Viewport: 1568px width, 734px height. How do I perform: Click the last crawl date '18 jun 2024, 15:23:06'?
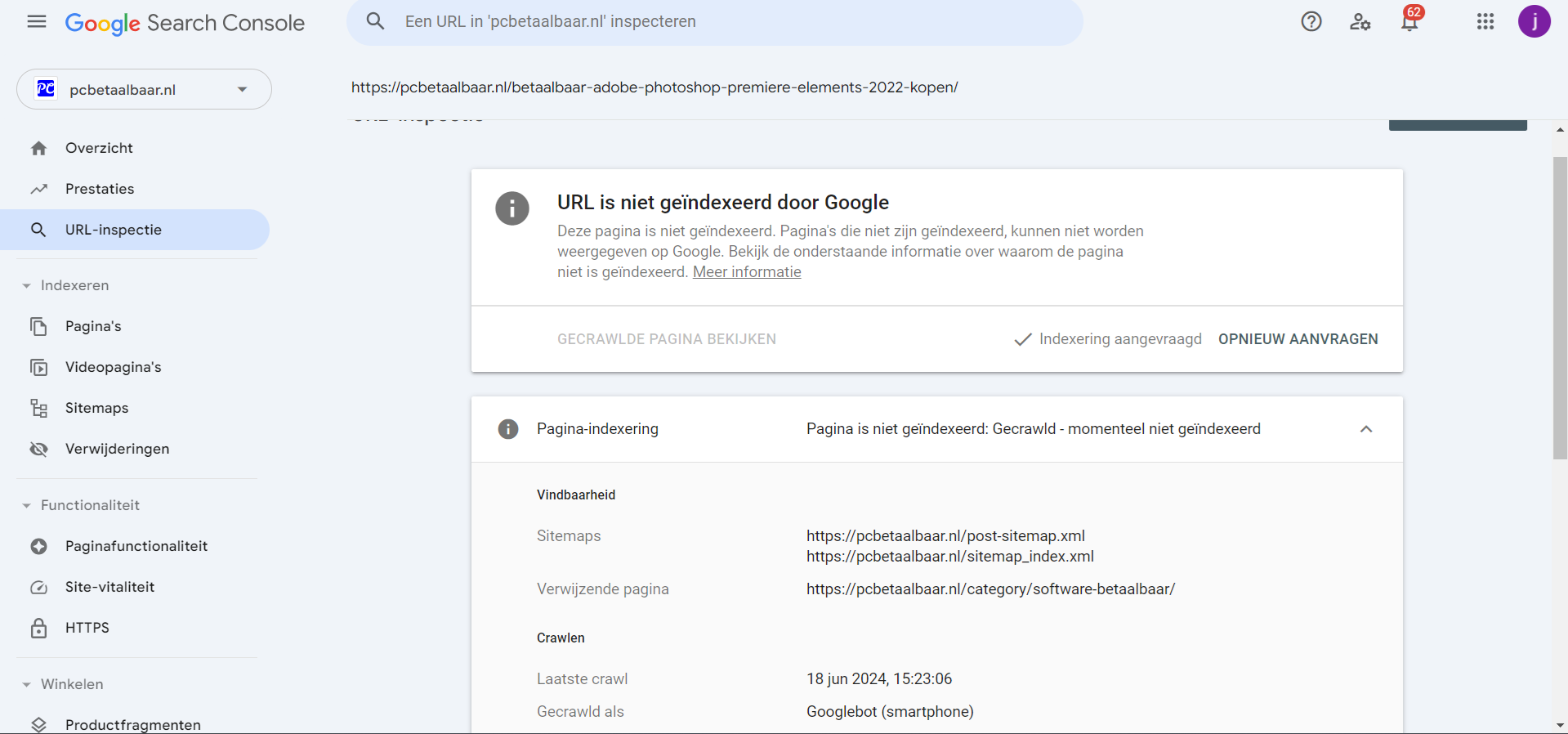[x=879, y=679]
